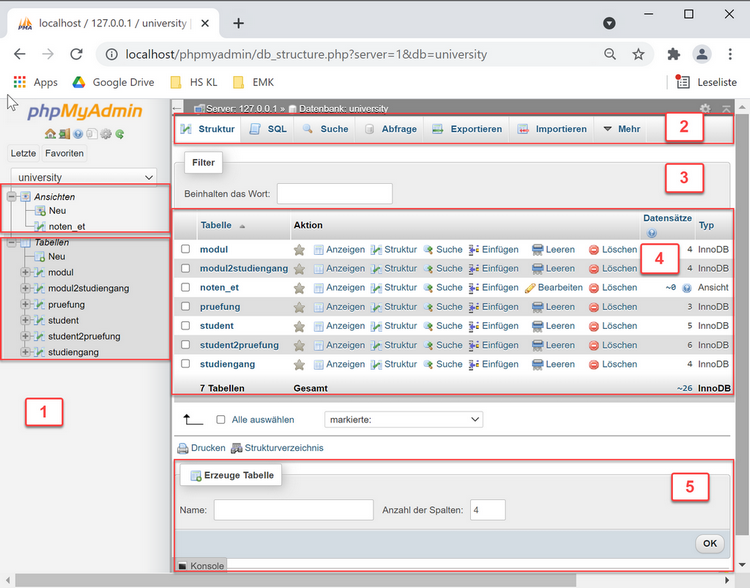Open the Suche tab
Image resolution: width=750 pixels, height=588 pixels.
[326, 129]
